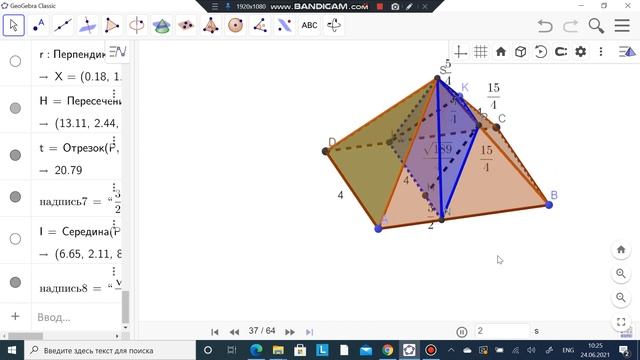Select the 37 / 64 step counter
Image resolution: width=640 pixels, height=360 pixels.
coord(262,331)
